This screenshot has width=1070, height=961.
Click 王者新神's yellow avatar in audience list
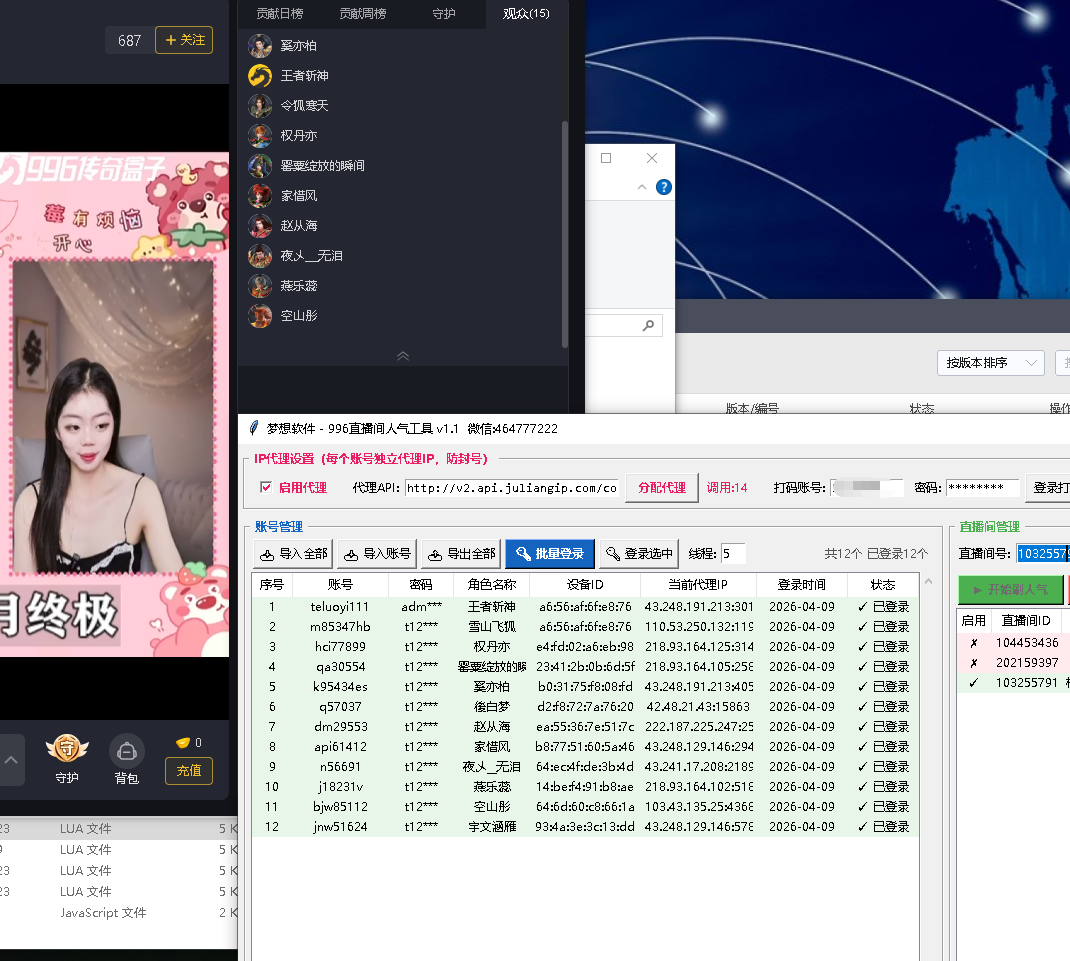260,76
